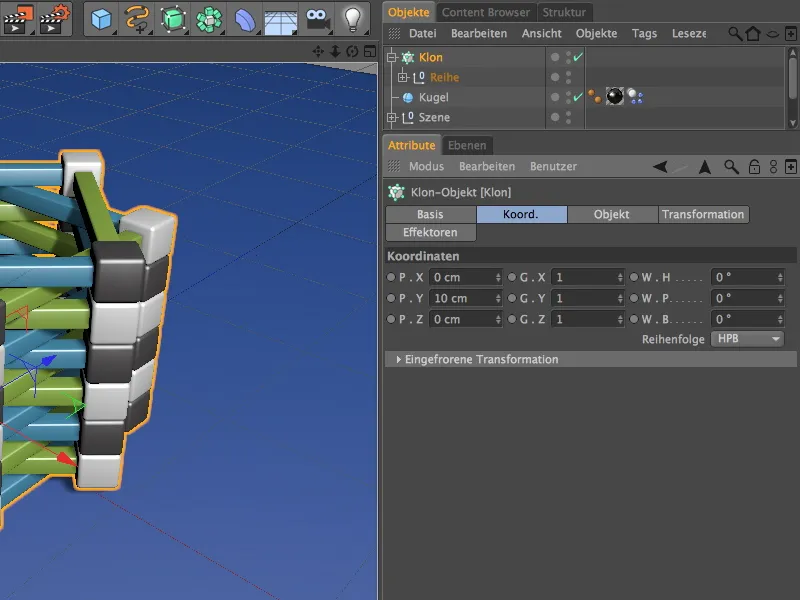Click W.H animation radio circle
The height and width of the screenshot is (600, 800).
coord(634,277)
